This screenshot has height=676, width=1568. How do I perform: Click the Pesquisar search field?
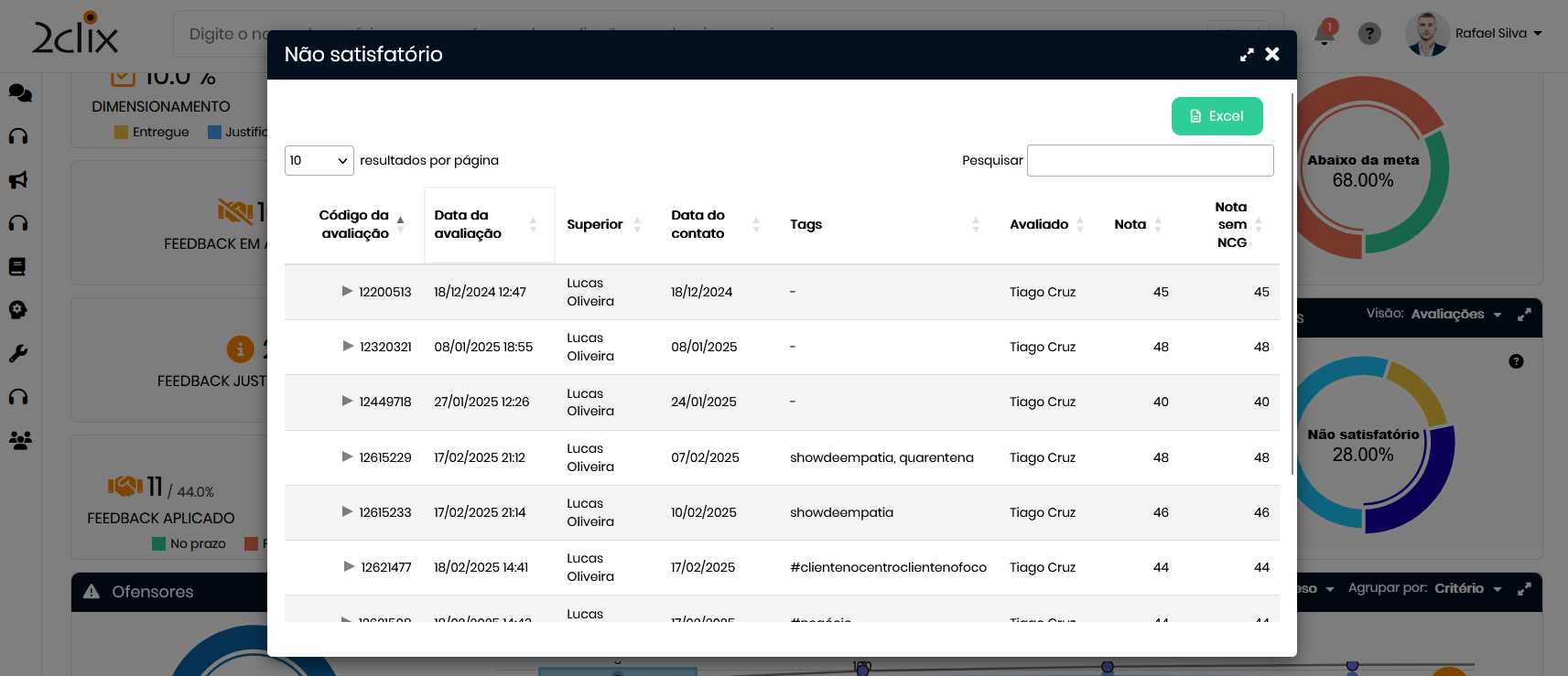[1150, 160]
